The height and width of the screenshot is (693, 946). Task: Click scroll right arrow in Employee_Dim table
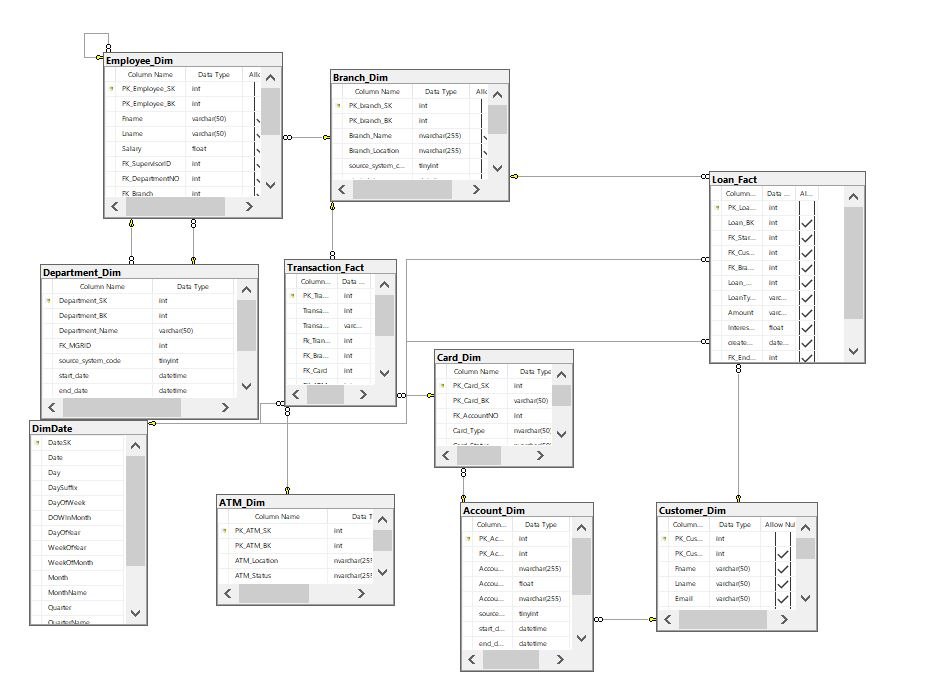pos(249,206)
